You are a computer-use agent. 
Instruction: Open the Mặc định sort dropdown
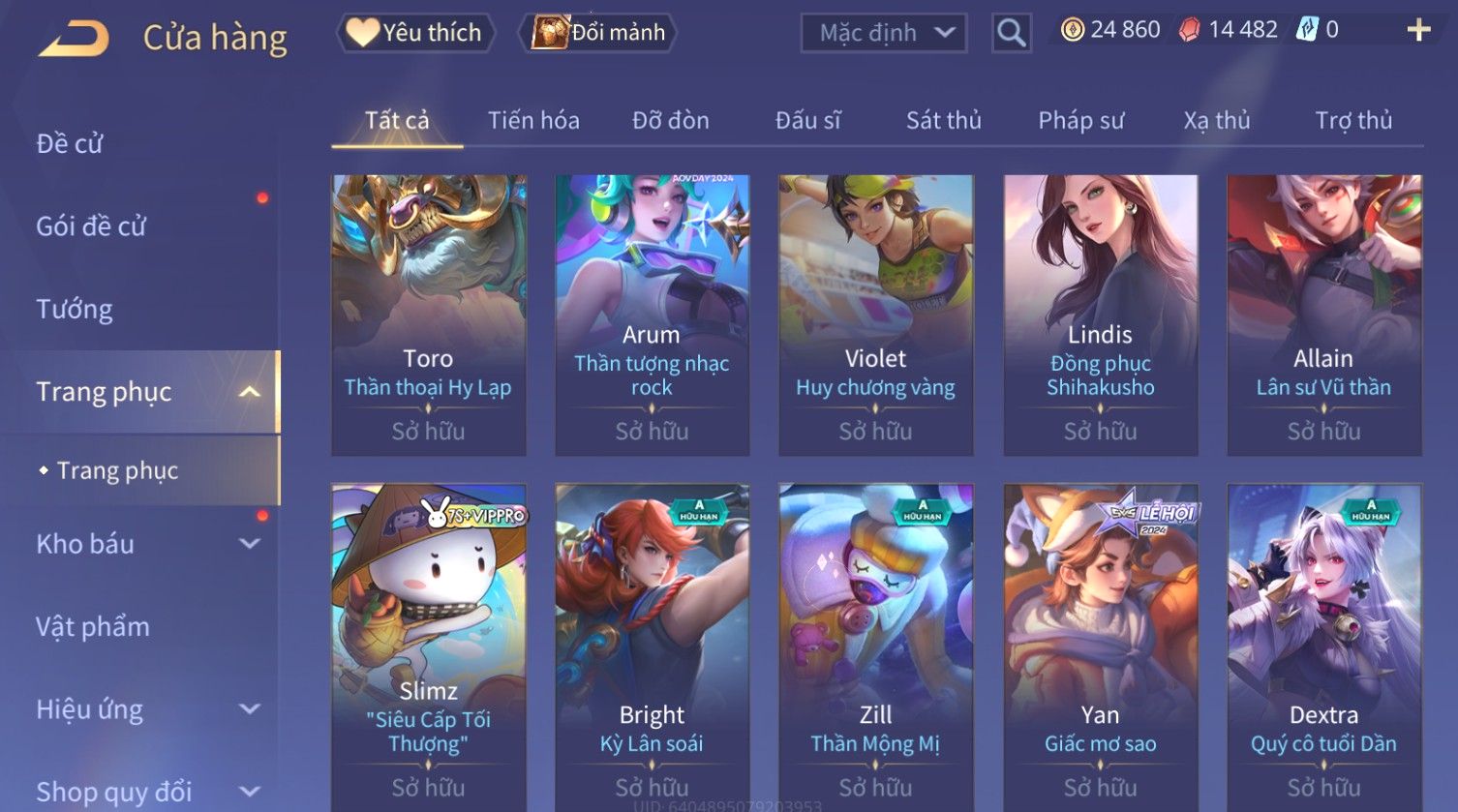coord(883,33)
